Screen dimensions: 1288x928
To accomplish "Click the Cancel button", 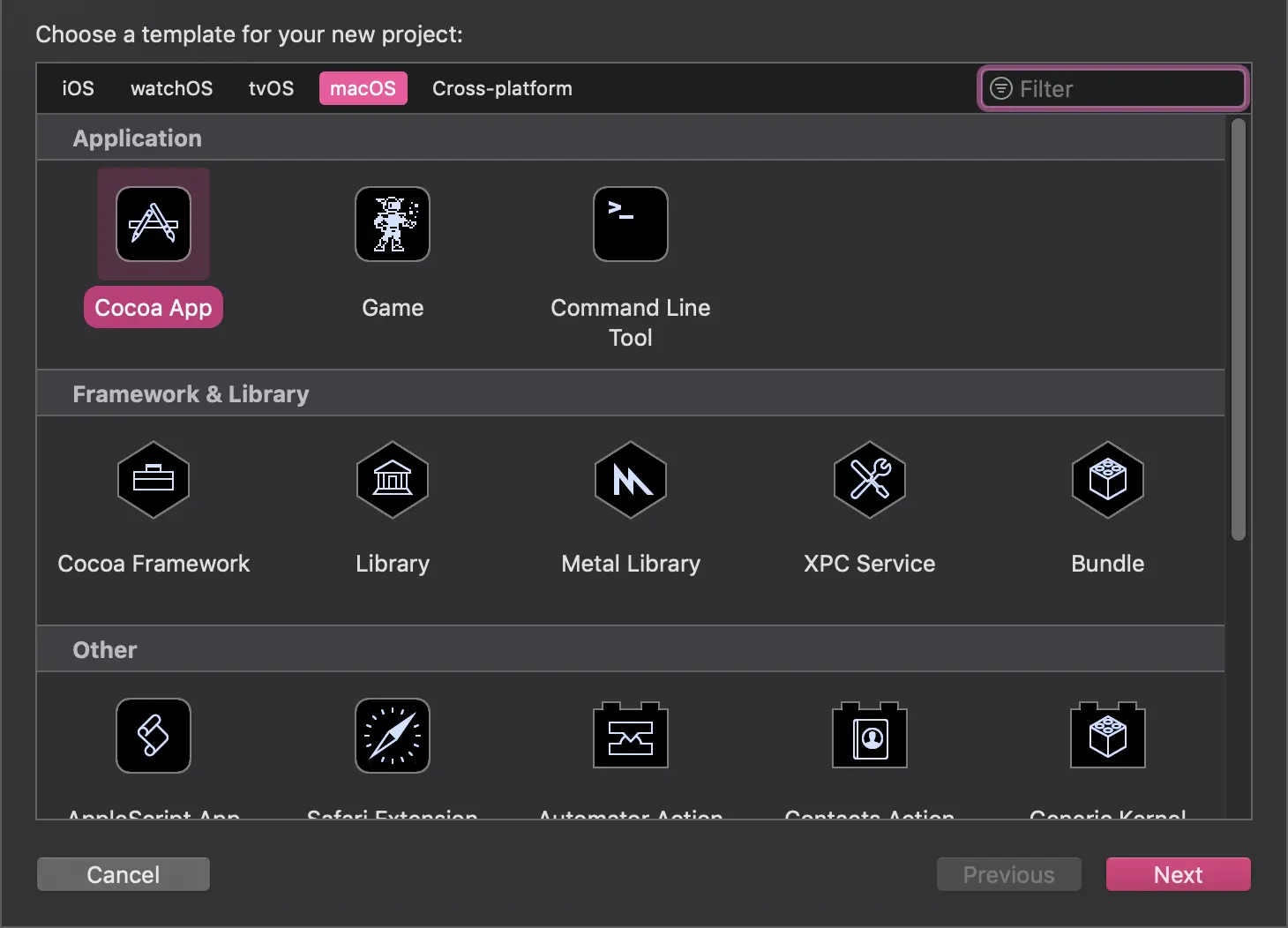I will coord(124,874).
